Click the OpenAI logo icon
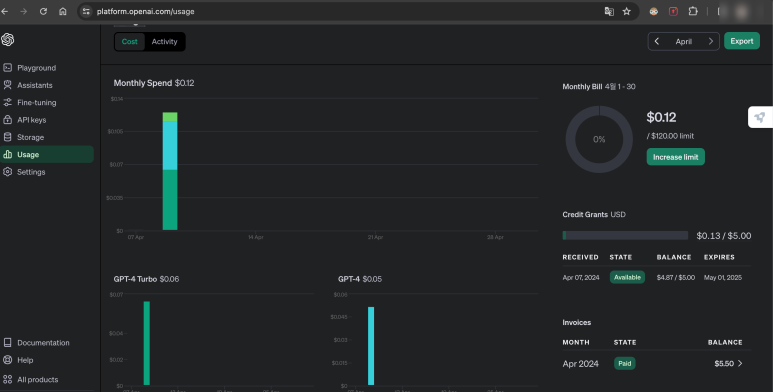The height and width of the screenshot is (392, 773). coord(7,39)
